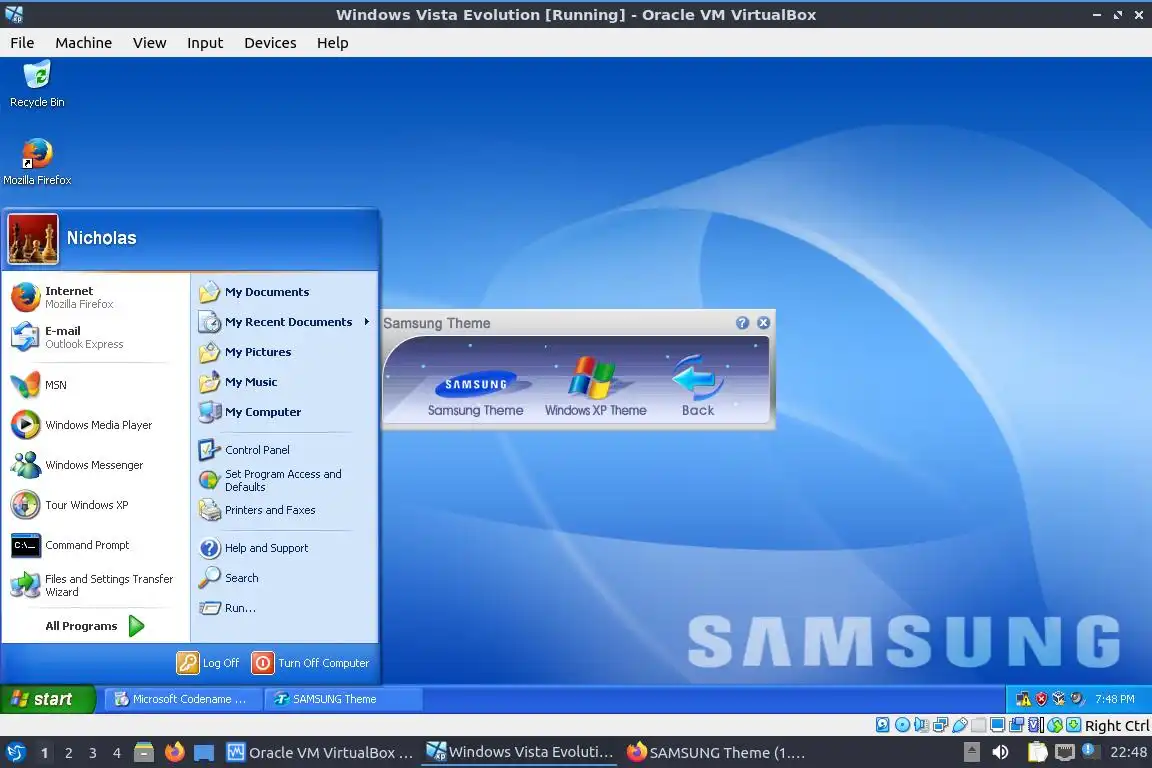Switch to SAMSUNG Theme Firefox host task
Screen dimensions: 1152x768
point(716,753)
